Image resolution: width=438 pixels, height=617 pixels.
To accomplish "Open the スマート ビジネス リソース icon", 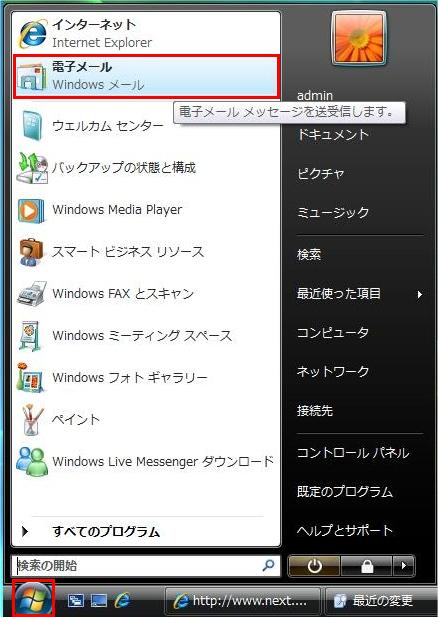I will (31, 253).
